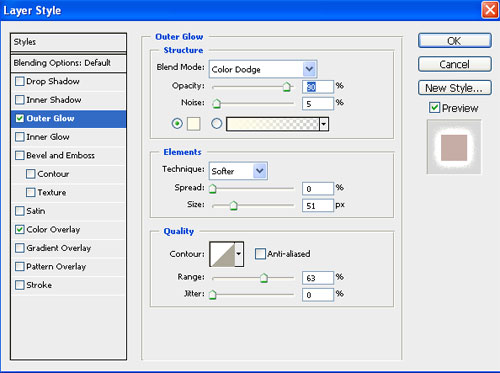500x373 pixels.
Task: Uncheck the Outer Glow checkbox
Action: coord(20,118)
